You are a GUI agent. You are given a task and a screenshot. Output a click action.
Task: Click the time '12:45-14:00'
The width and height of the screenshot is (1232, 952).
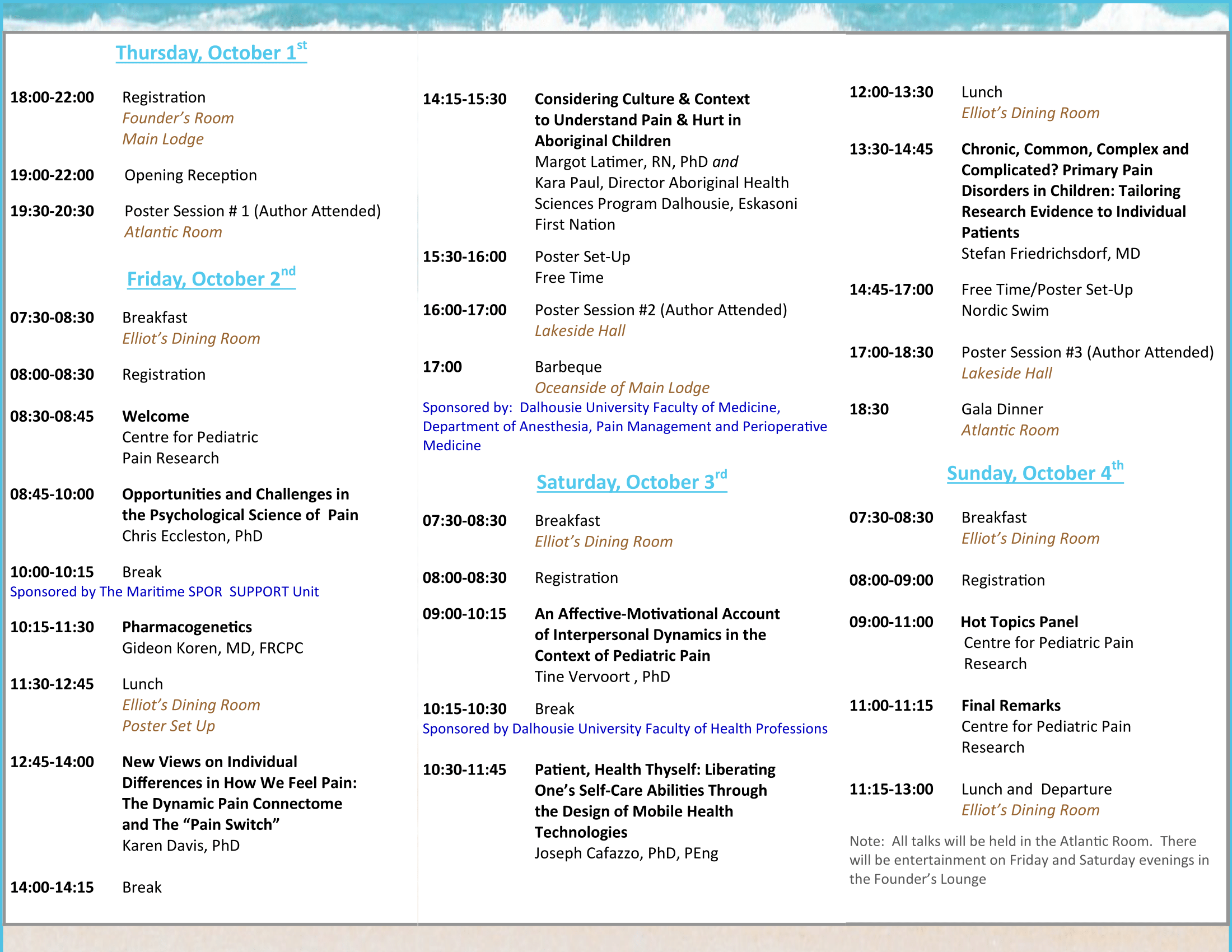52,762
